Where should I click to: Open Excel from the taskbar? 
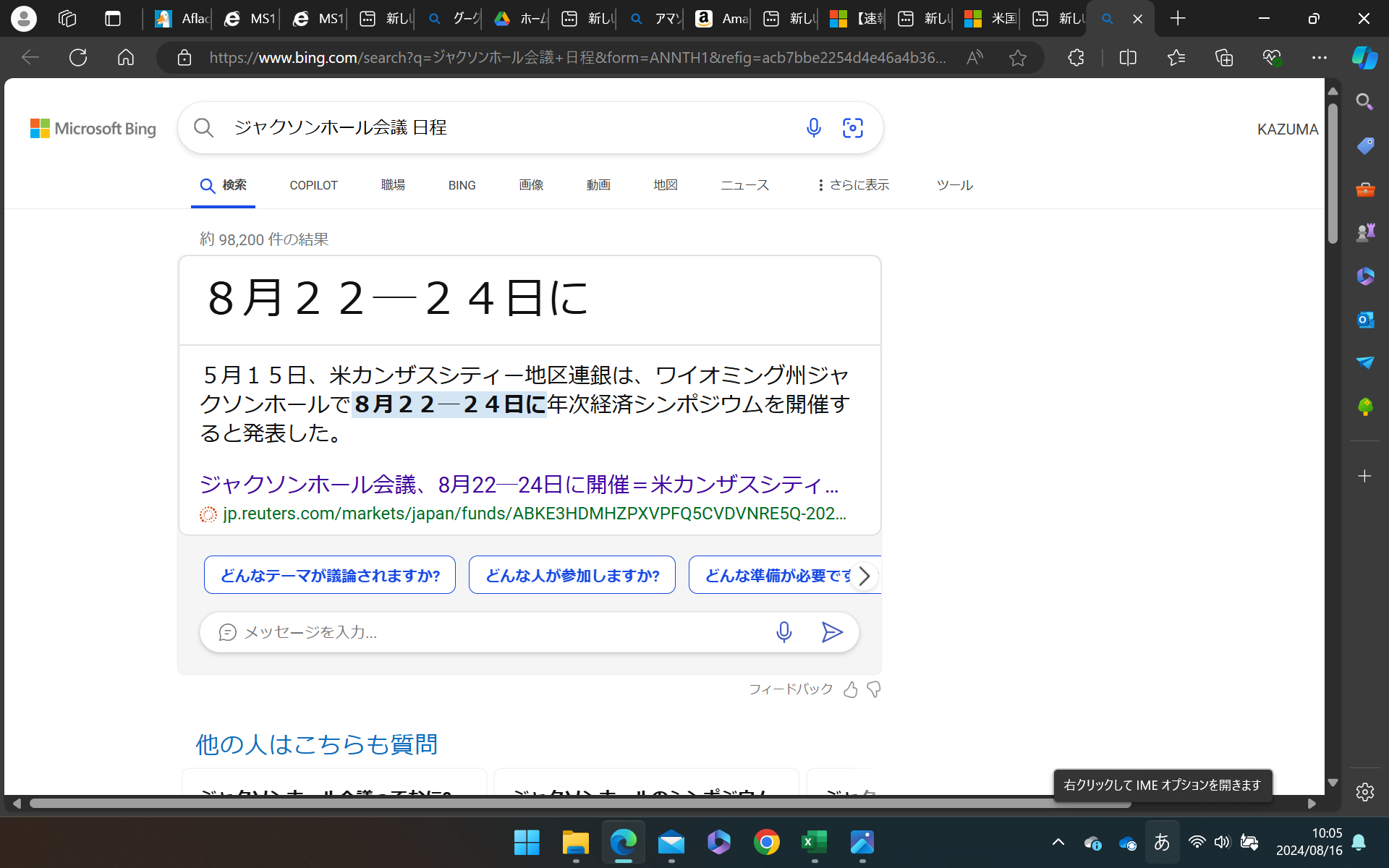(x=815, y=843)
